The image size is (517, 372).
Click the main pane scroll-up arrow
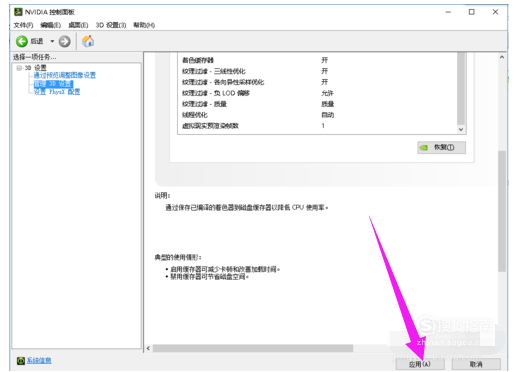tap(502, 57)
